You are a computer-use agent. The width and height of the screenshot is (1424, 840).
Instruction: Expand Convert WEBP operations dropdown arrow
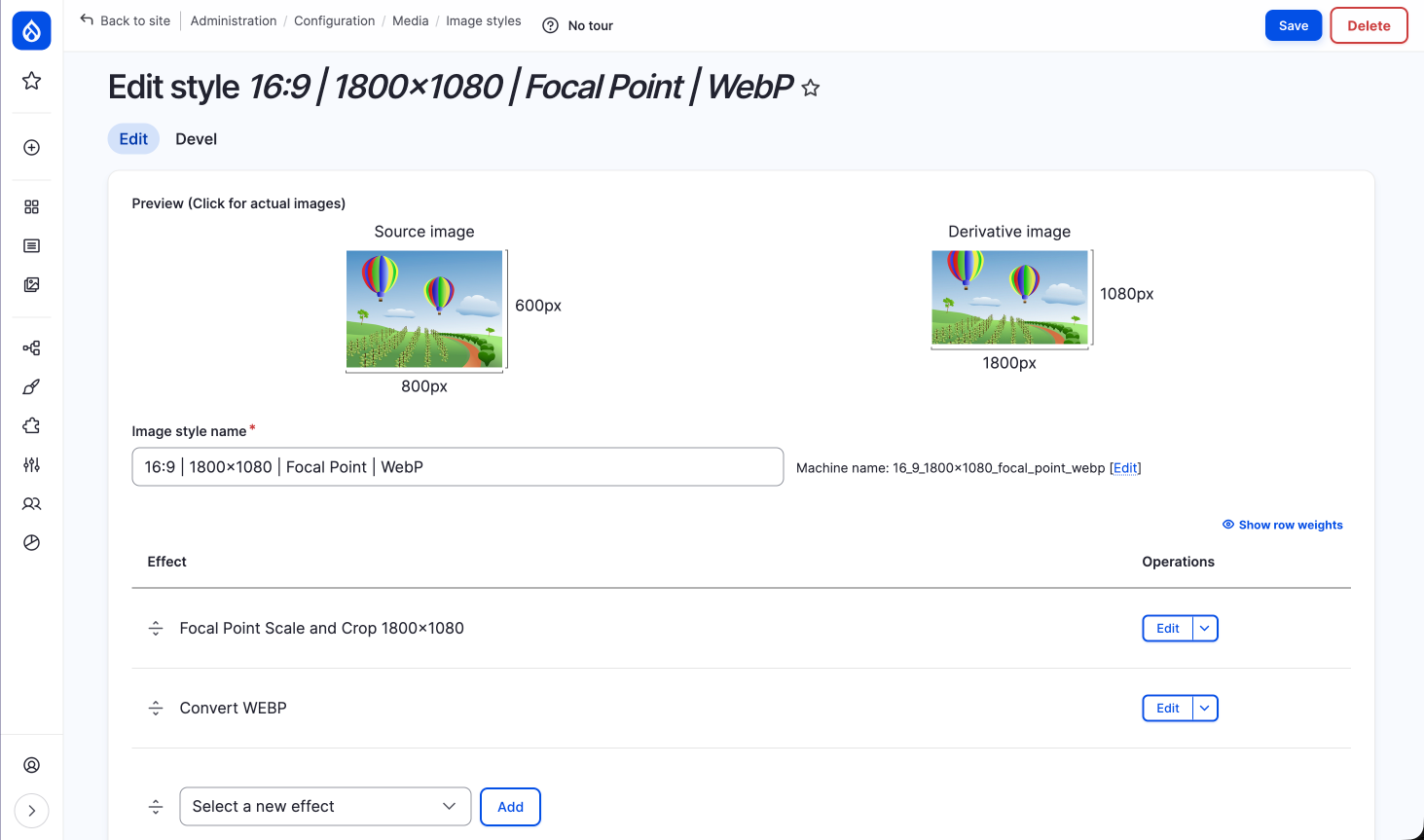coord(1205,709)
